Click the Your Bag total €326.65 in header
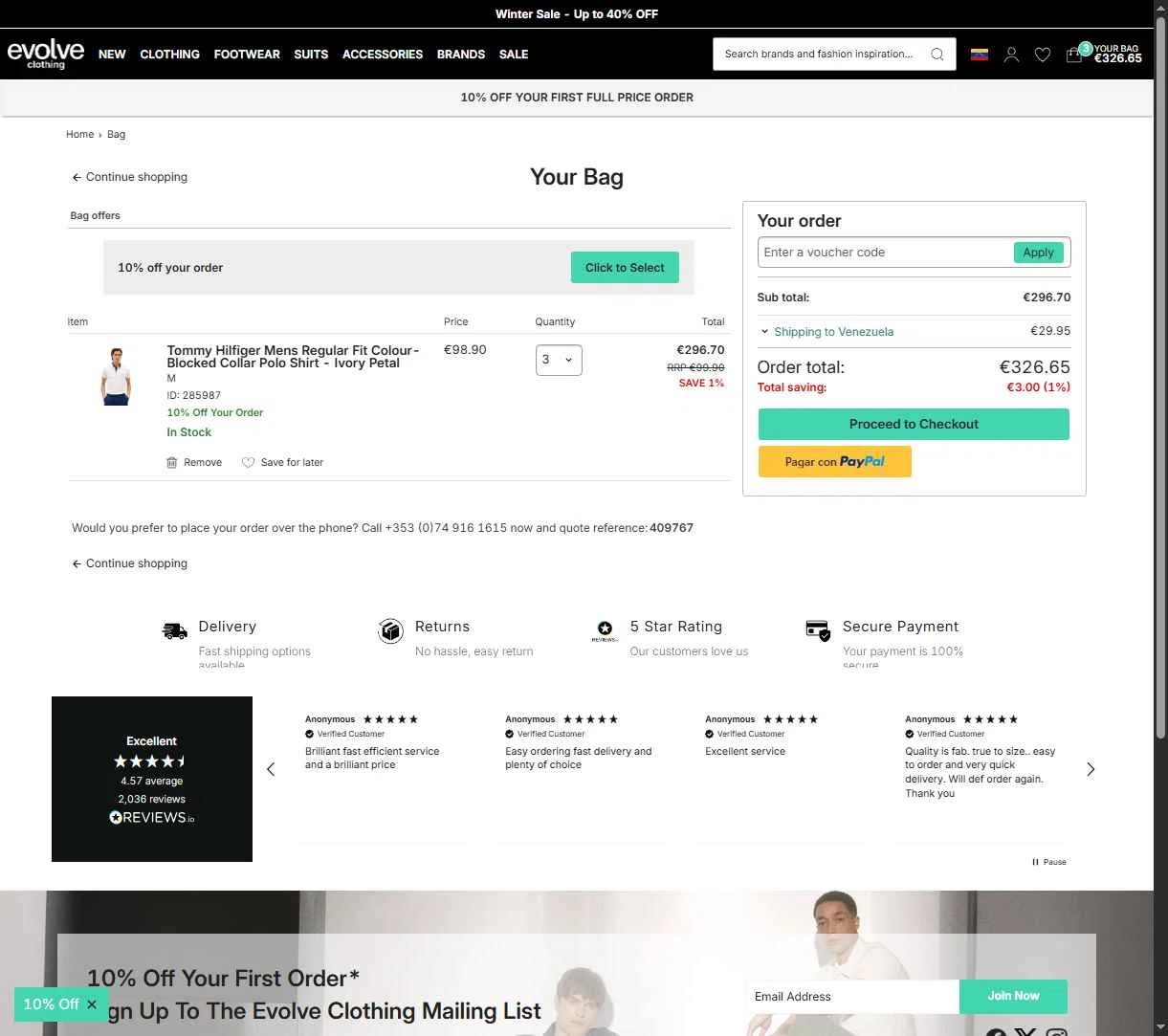 pos(1118,58)
